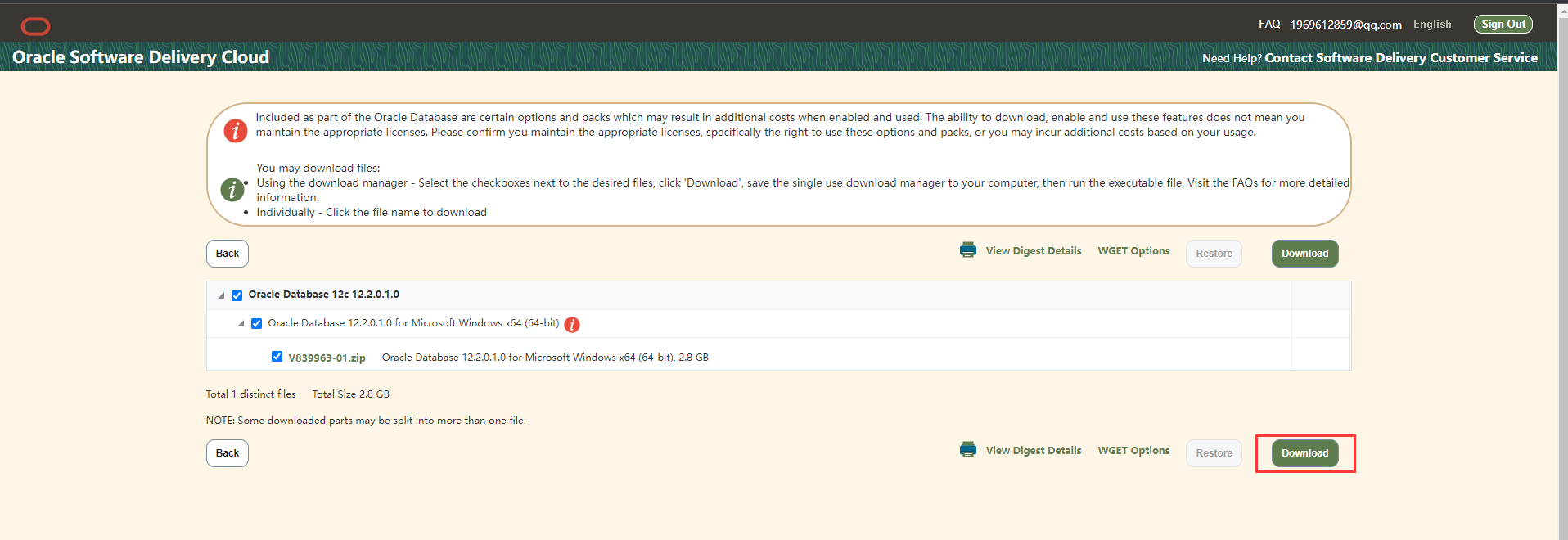Click the 'Total 1 distinct files' text

(251, 394)
